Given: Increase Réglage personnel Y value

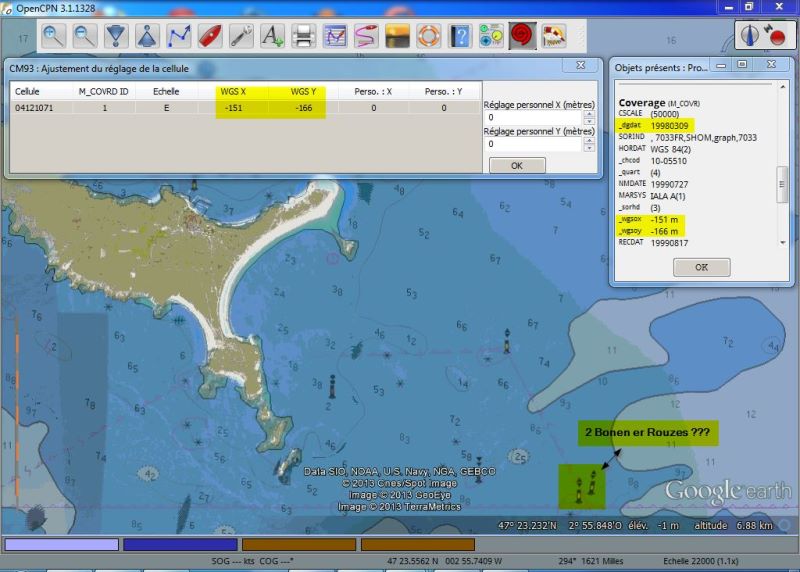Looking at the screenshot, I should [589, 141].
